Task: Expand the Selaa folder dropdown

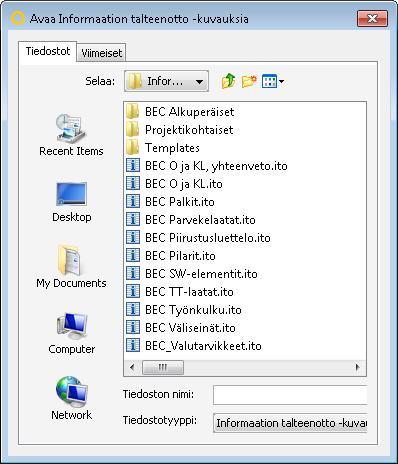Action: 166,81
